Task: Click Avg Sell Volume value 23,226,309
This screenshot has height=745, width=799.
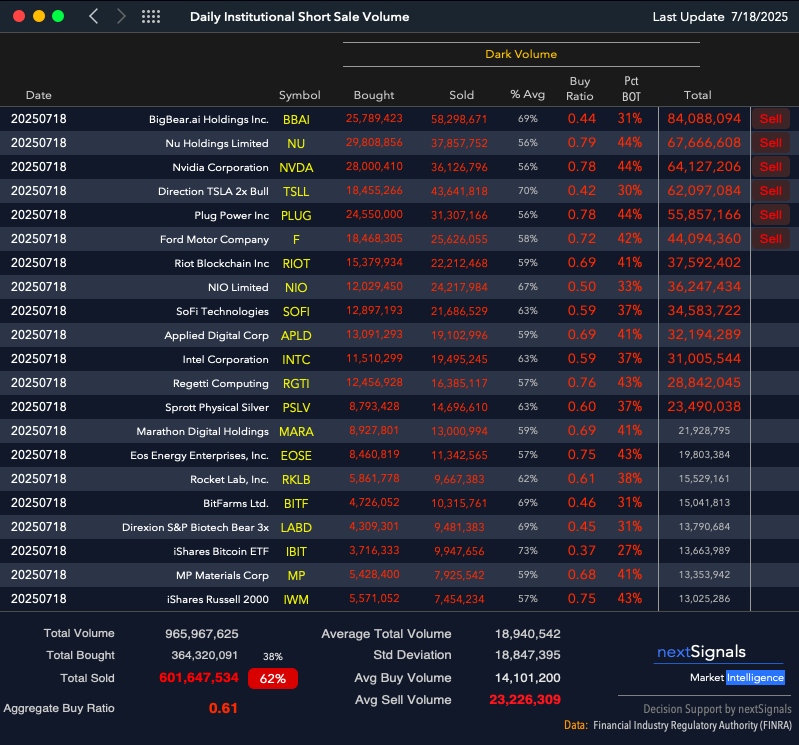Action: pyautogui.click(x=525, y=700)
